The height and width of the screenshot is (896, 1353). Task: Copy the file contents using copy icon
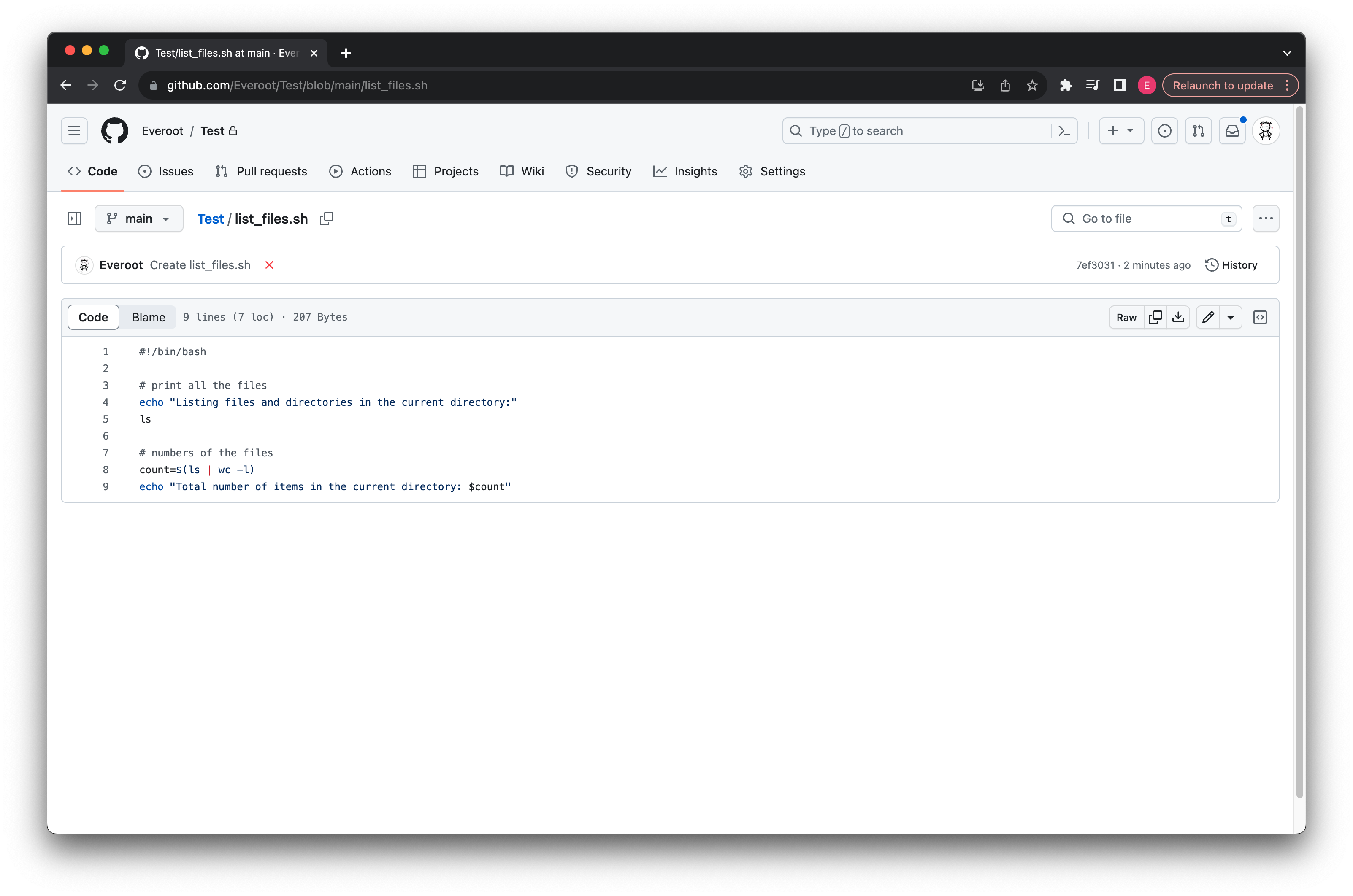click(1155, 317)
